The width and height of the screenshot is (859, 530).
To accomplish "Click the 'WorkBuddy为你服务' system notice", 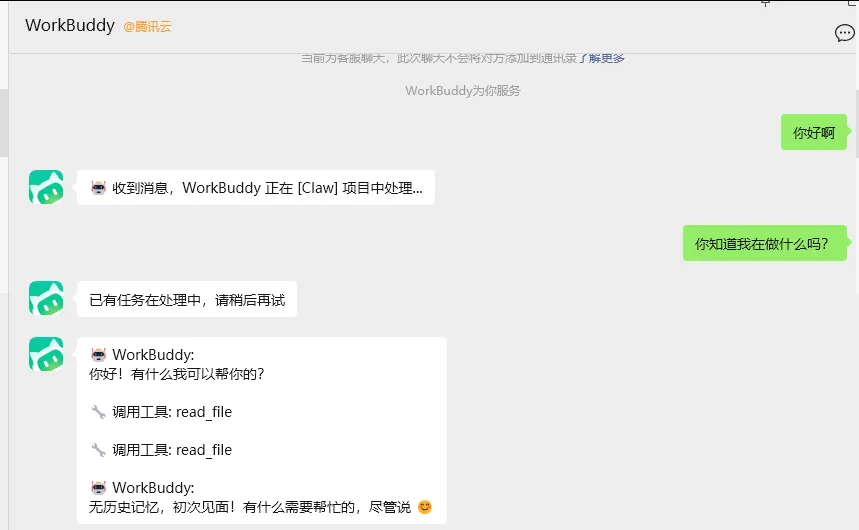I will click(462, 90).
